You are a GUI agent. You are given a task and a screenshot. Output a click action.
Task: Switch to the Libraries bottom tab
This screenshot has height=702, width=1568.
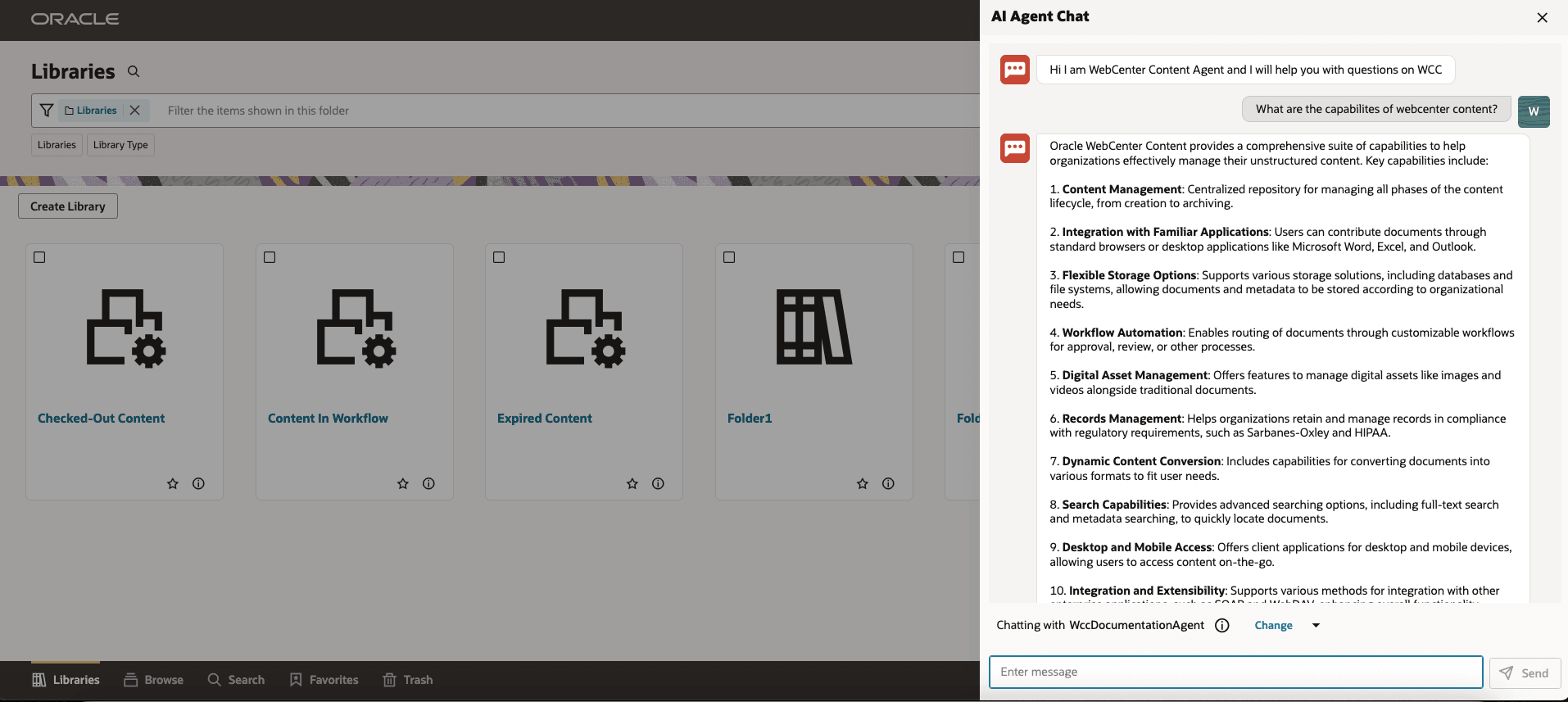(x=66, y=680)
